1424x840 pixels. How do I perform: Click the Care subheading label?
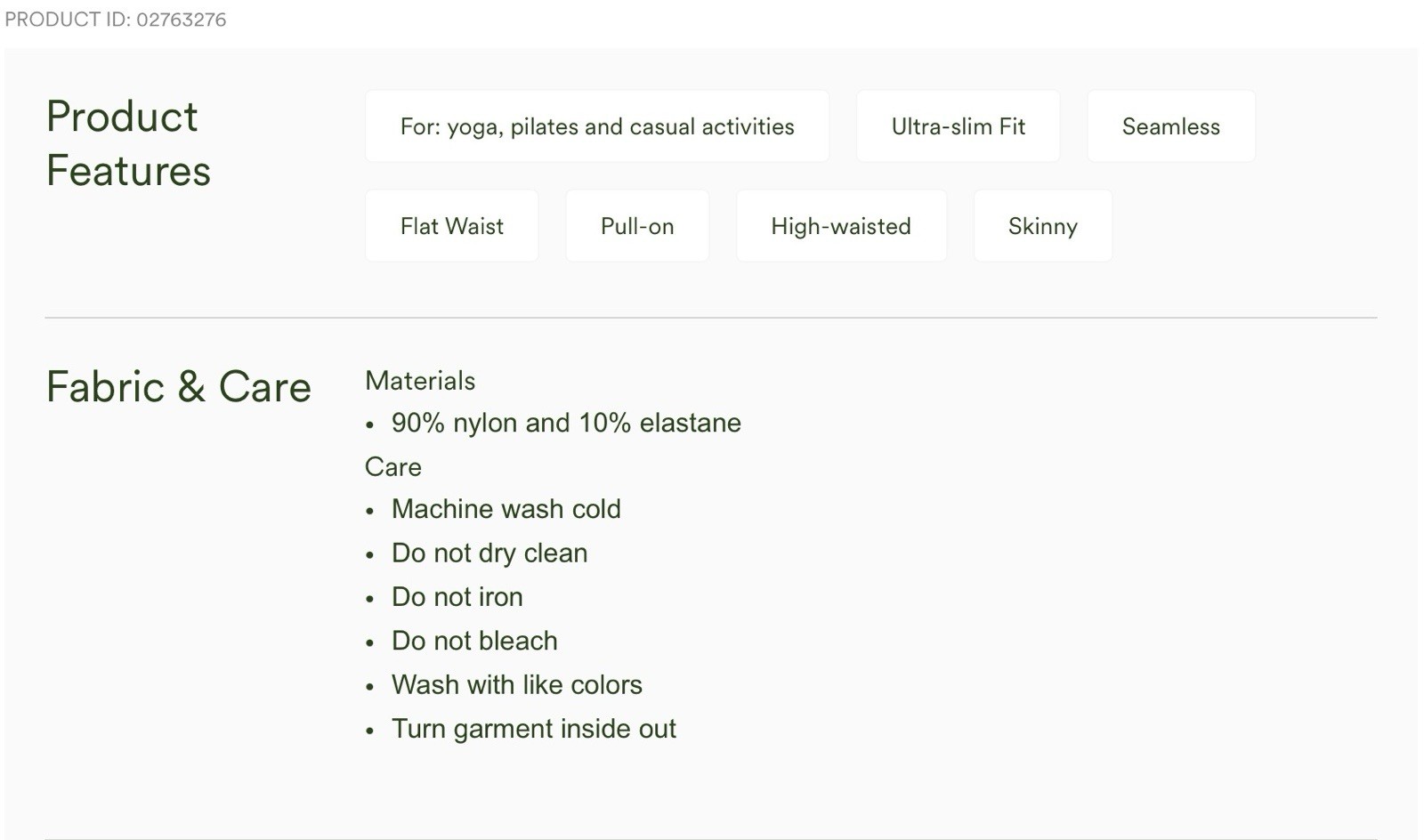click(393, 466)
